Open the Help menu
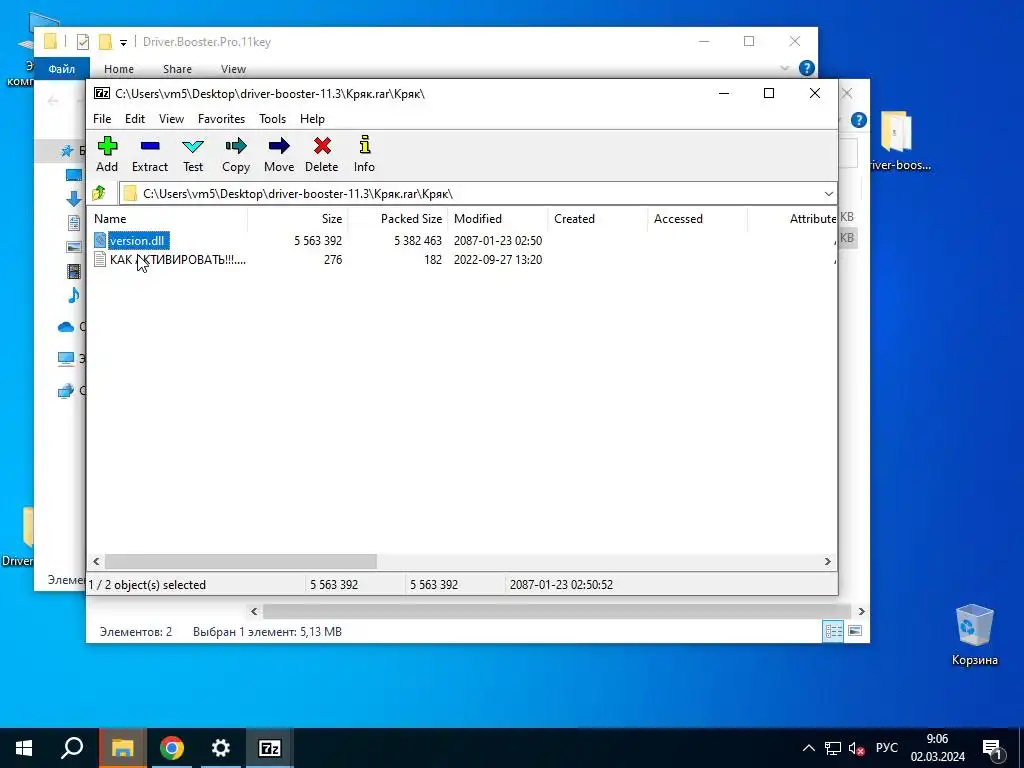 point(312,119)
